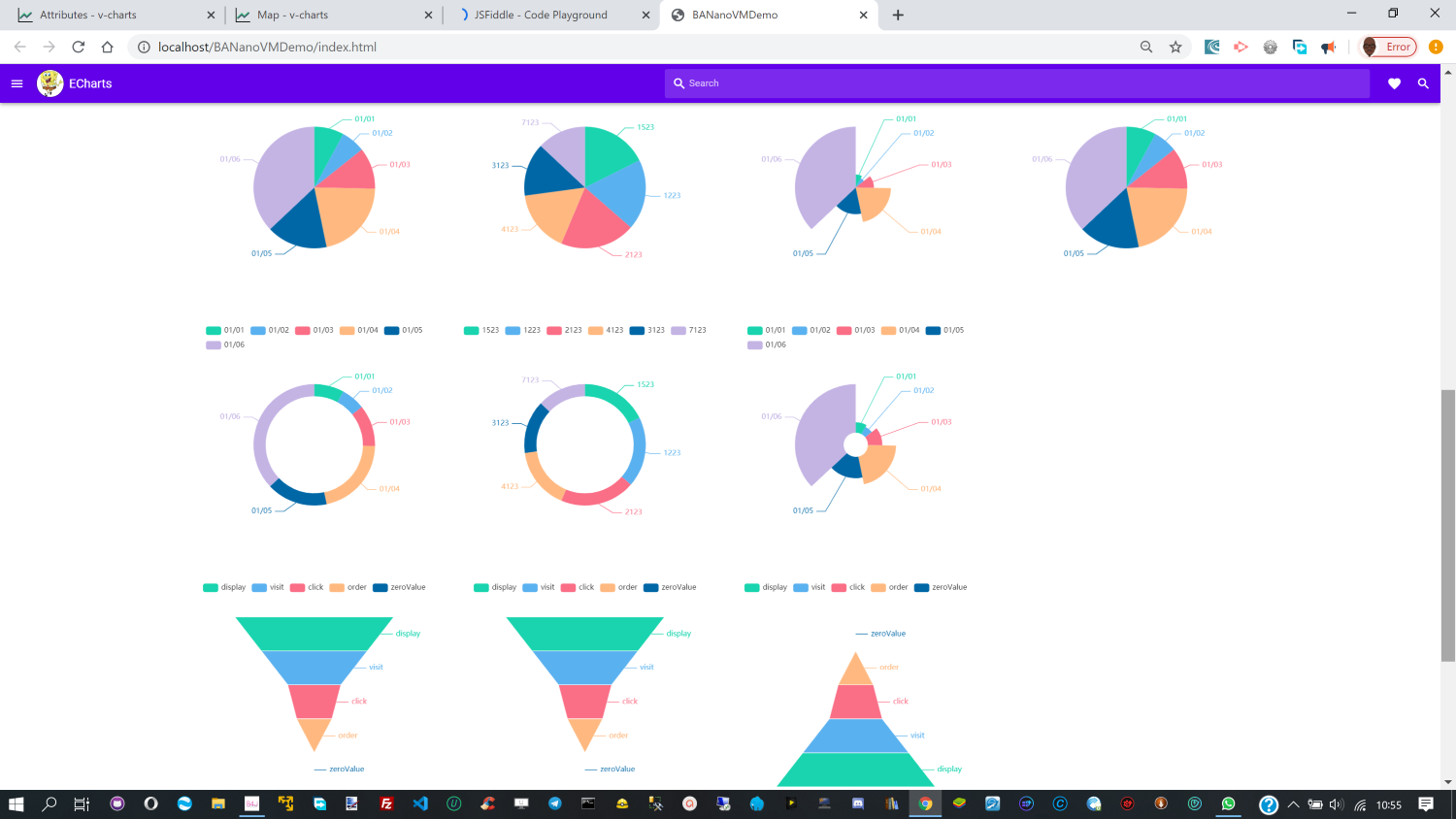Viewport: 1456px width, 819px height.
Task: Close the JSFiddle tab
Action: click(x=646, y=16)
